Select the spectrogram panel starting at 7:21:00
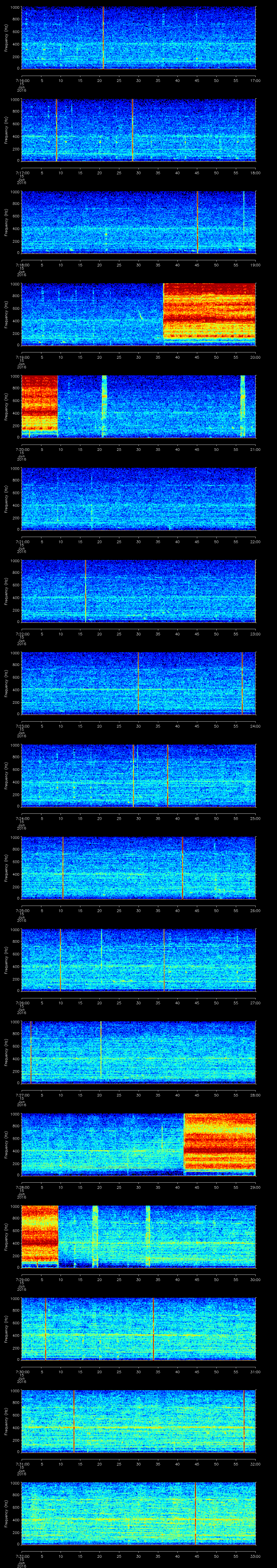Image resolution: width=277 pixels, height=1568 pixels. pos(138,499)
